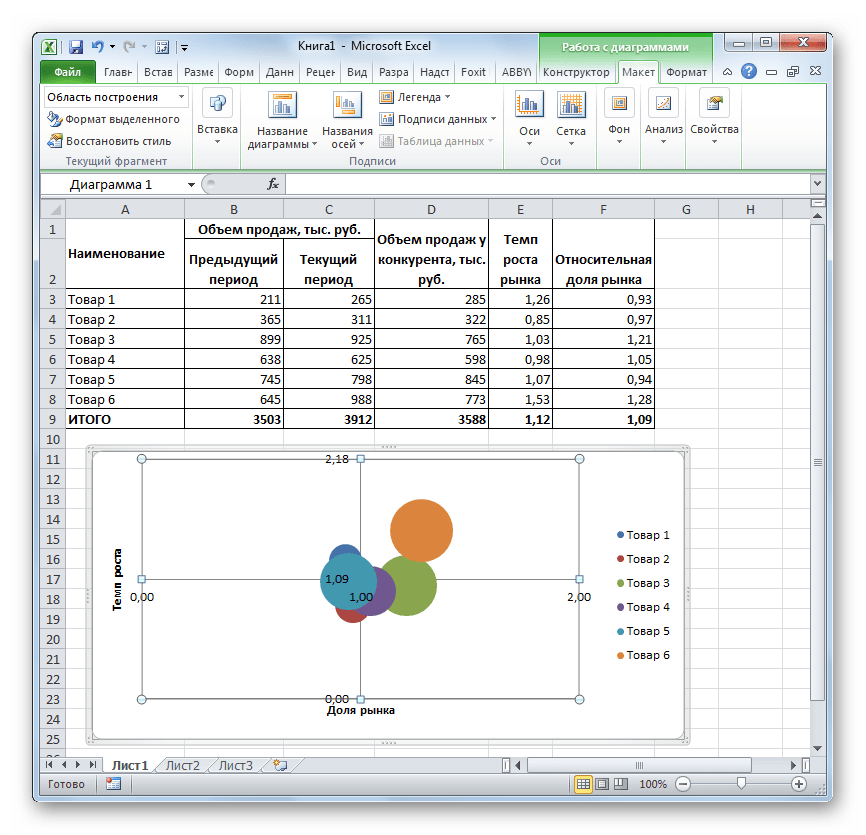Click cell with value 1,53
866x835 pixels.
pyautogui.click(x=520, y=399)
